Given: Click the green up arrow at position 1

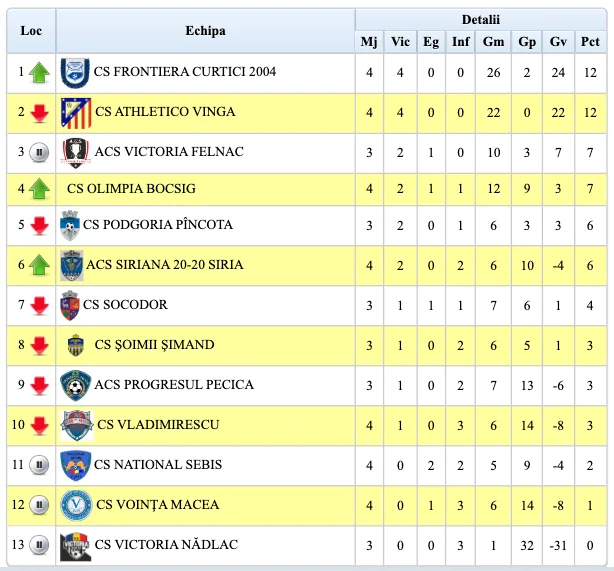Looking at the screenshot, I should (x=39, y=73).
